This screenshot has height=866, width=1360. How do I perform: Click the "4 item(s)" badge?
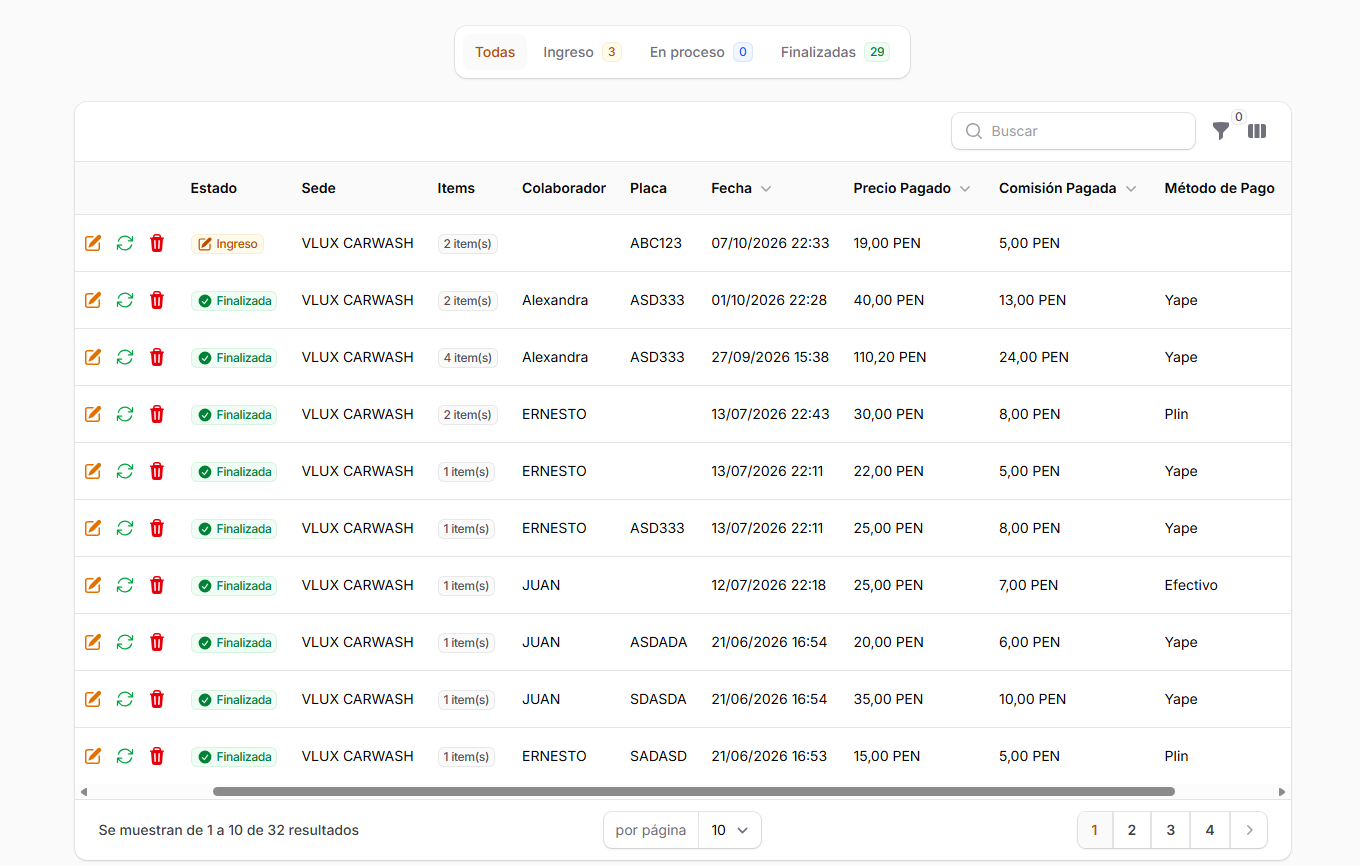pos(468,358)
